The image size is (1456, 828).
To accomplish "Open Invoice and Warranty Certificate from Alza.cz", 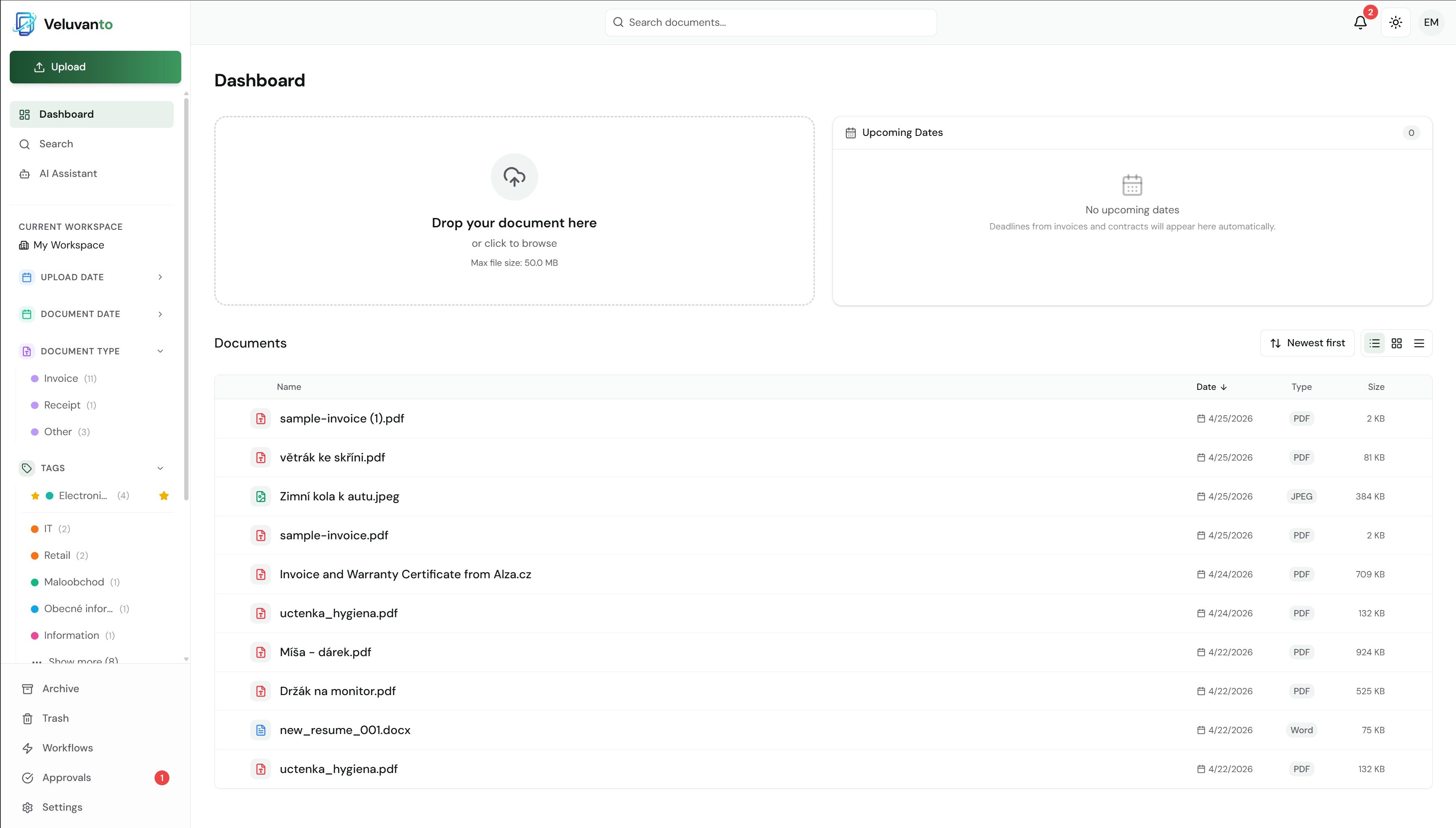I will (x=405, y=574).
